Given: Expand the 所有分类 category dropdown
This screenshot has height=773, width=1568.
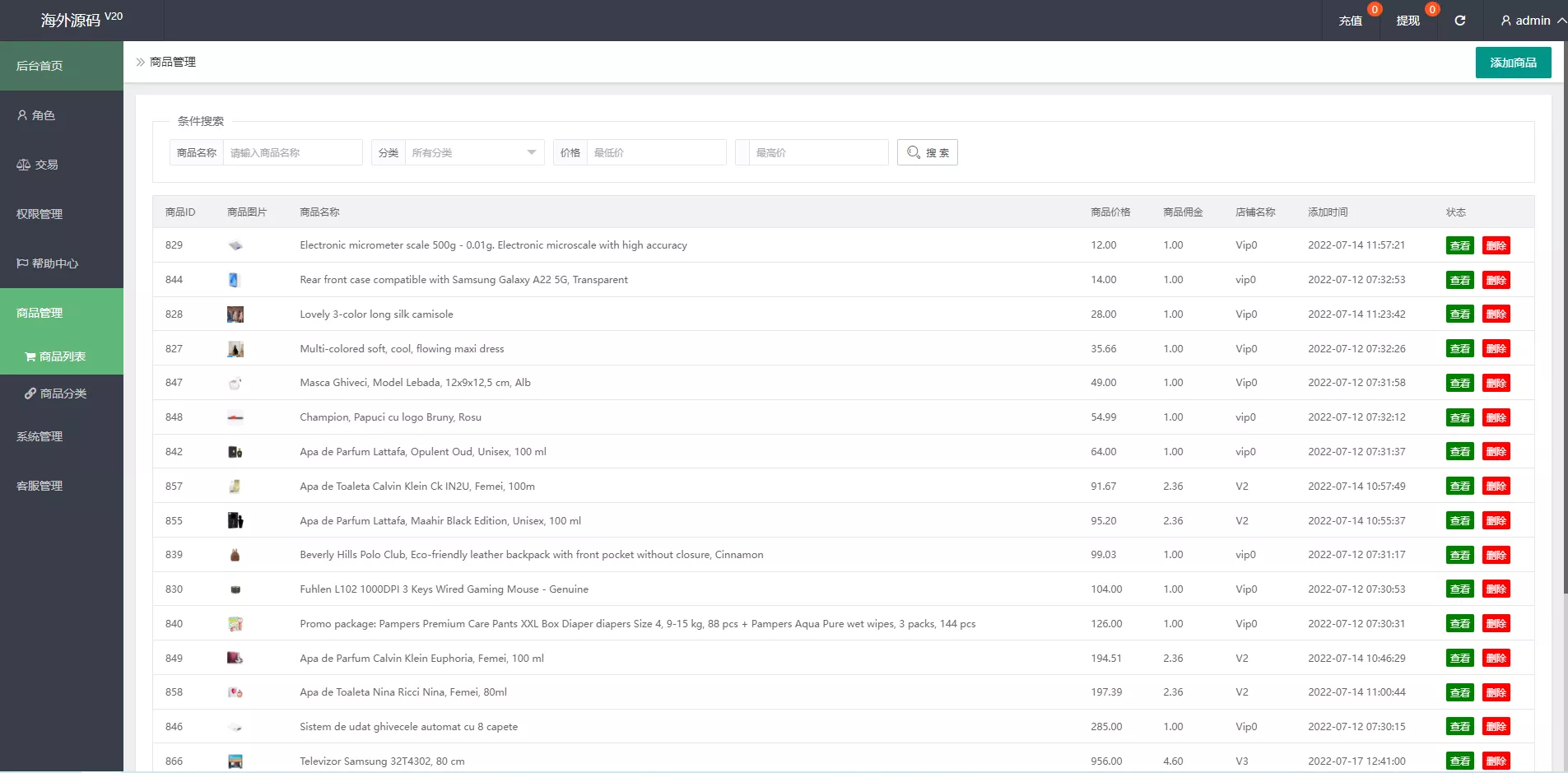Looking at the screenshot, I should [x=474, y=152].
